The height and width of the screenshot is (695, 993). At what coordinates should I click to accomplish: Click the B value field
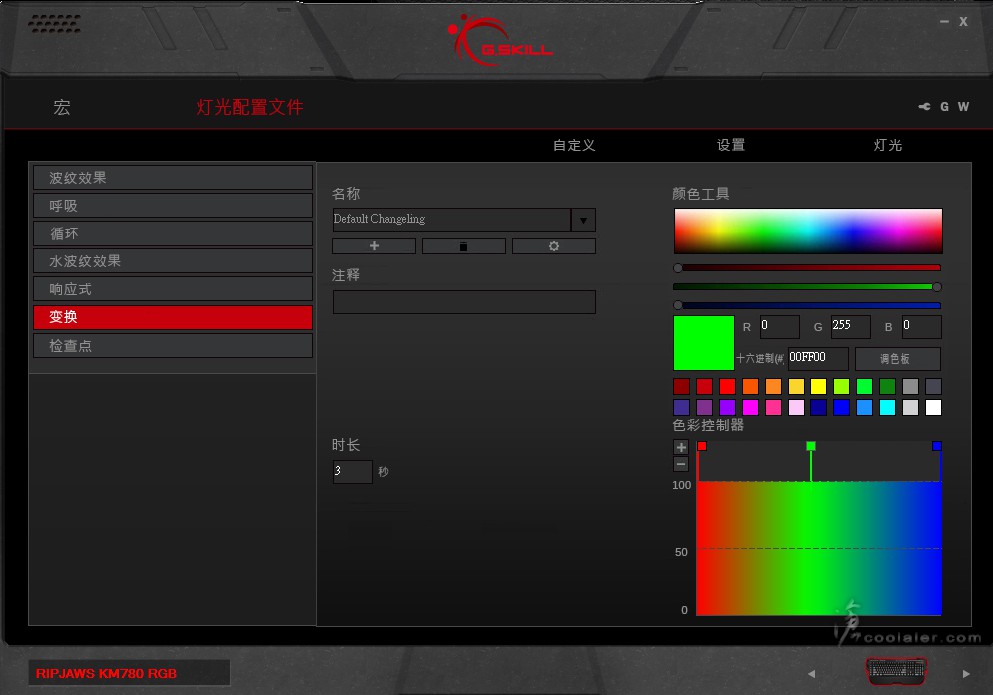coord(921,327)
